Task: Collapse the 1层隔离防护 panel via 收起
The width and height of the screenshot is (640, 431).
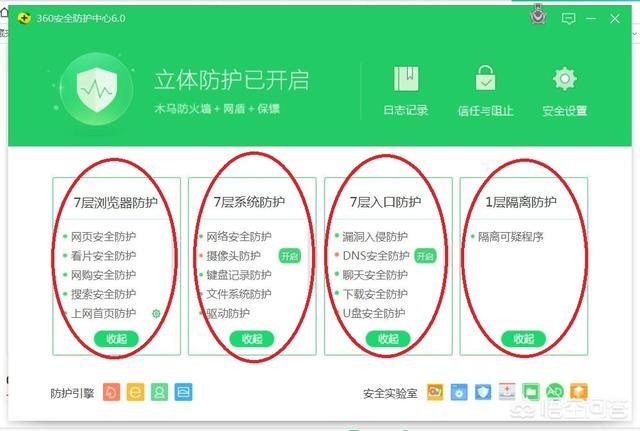Action: [x=524, y=339]
